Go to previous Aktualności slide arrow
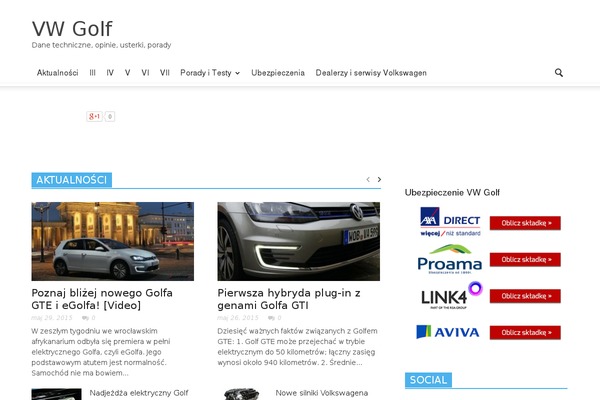The image size is (600, 400). 368,180
